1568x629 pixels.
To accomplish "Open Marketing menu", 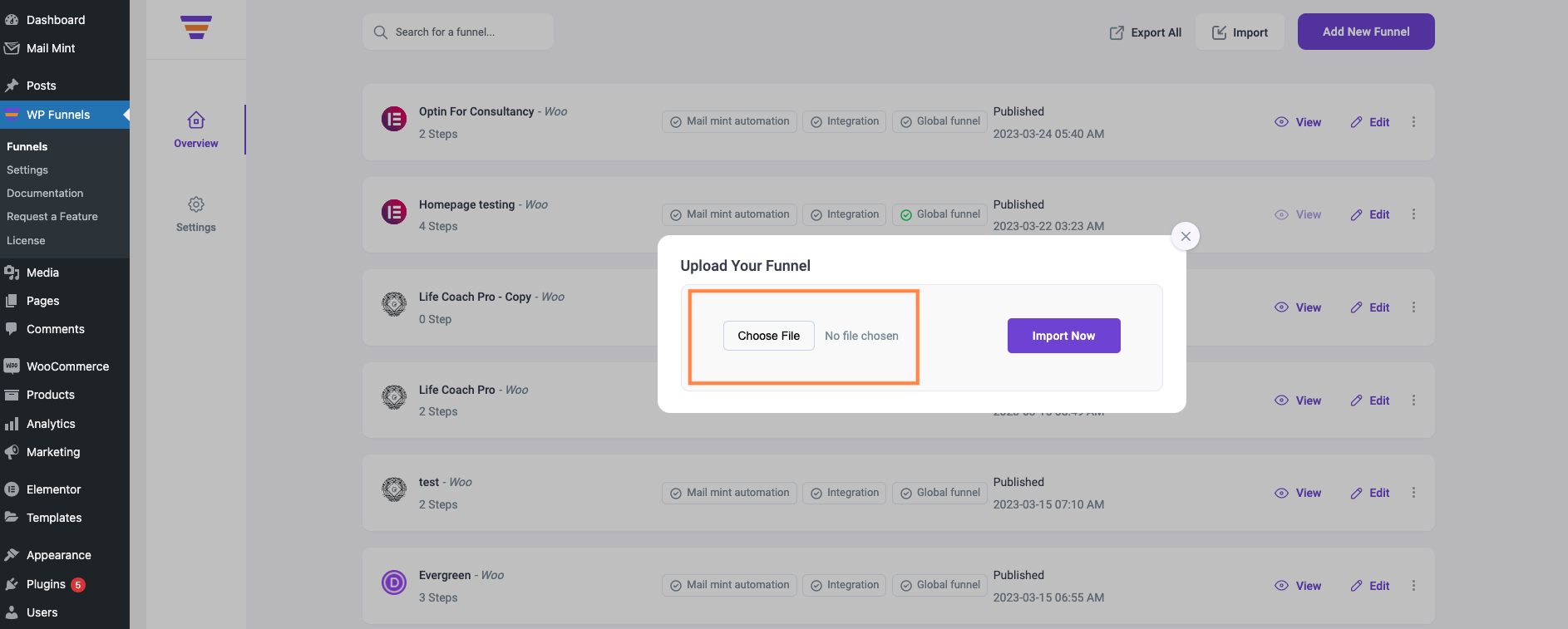I will pyautogui.click(x=64, y=452).
